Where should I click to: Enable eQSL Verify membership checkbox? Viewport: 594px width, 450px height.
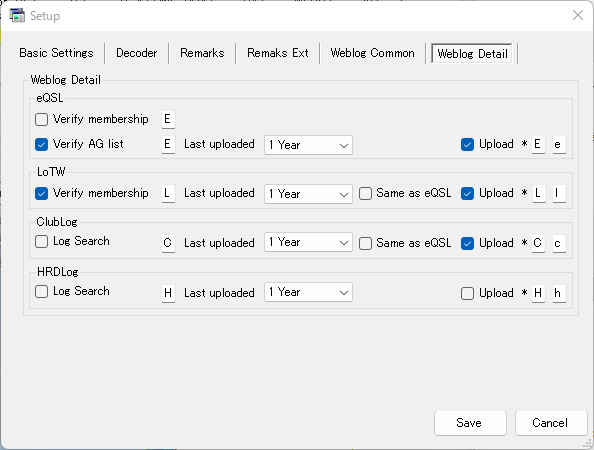(x=41, y=119)
